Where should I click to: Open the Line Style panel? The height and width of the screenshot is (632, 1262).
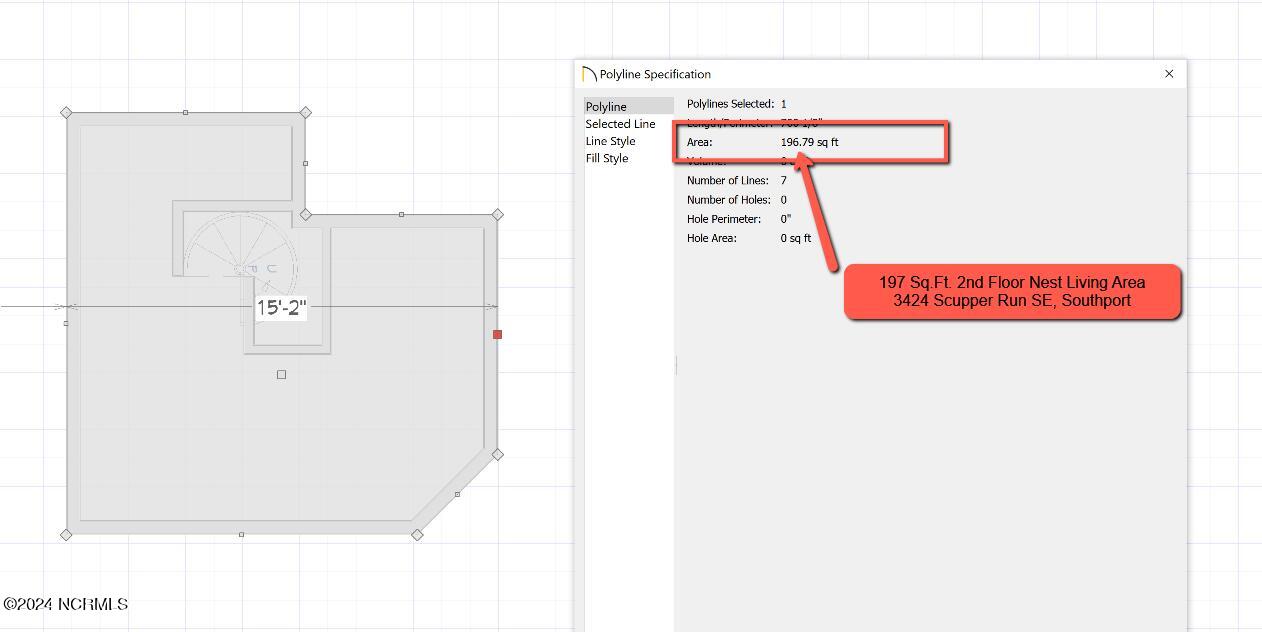point(610,141)
